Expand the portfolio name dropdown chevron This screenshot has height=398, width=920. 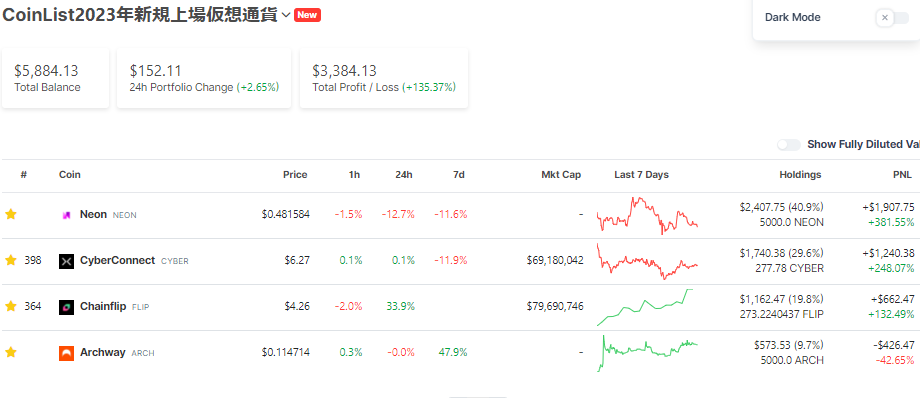click(x=286, y=15)
